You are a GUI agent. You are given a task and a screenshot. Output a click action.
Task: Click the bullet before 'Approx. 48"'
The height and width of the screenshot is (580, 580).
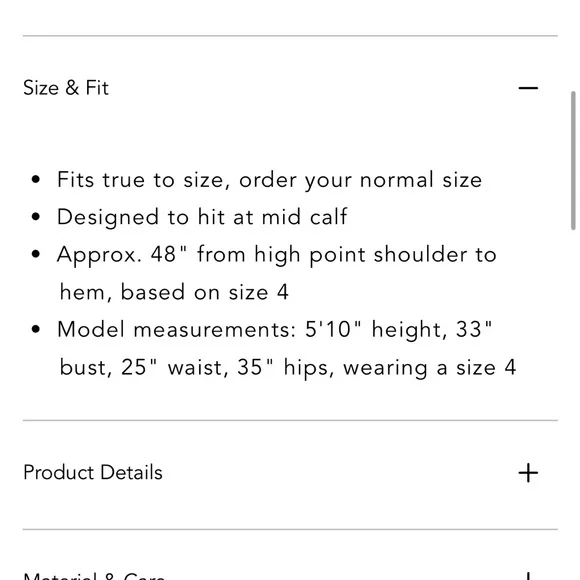point(36,254)
